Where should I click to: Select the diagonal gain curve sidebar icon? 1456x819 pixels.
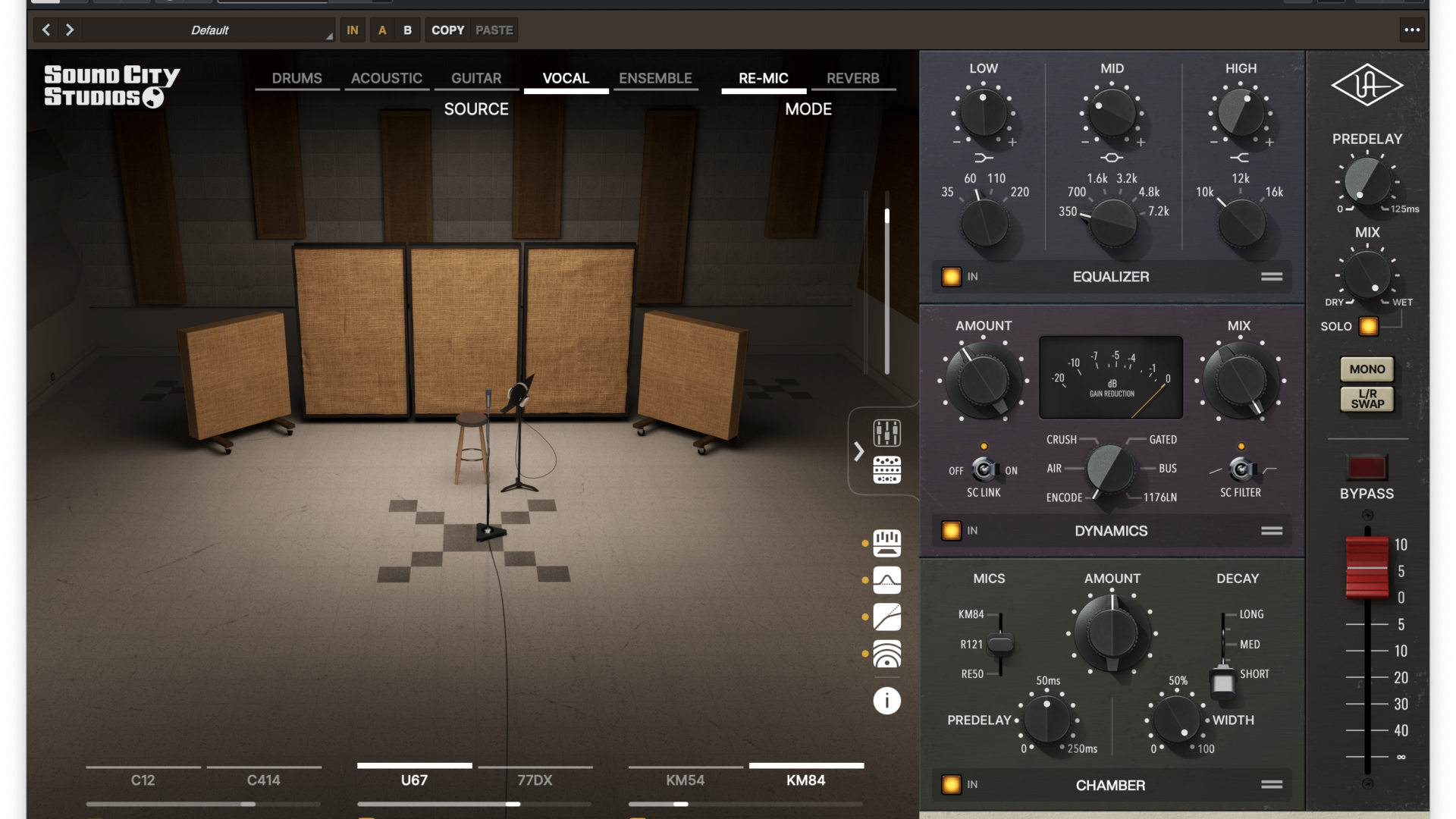coord(886,617)
